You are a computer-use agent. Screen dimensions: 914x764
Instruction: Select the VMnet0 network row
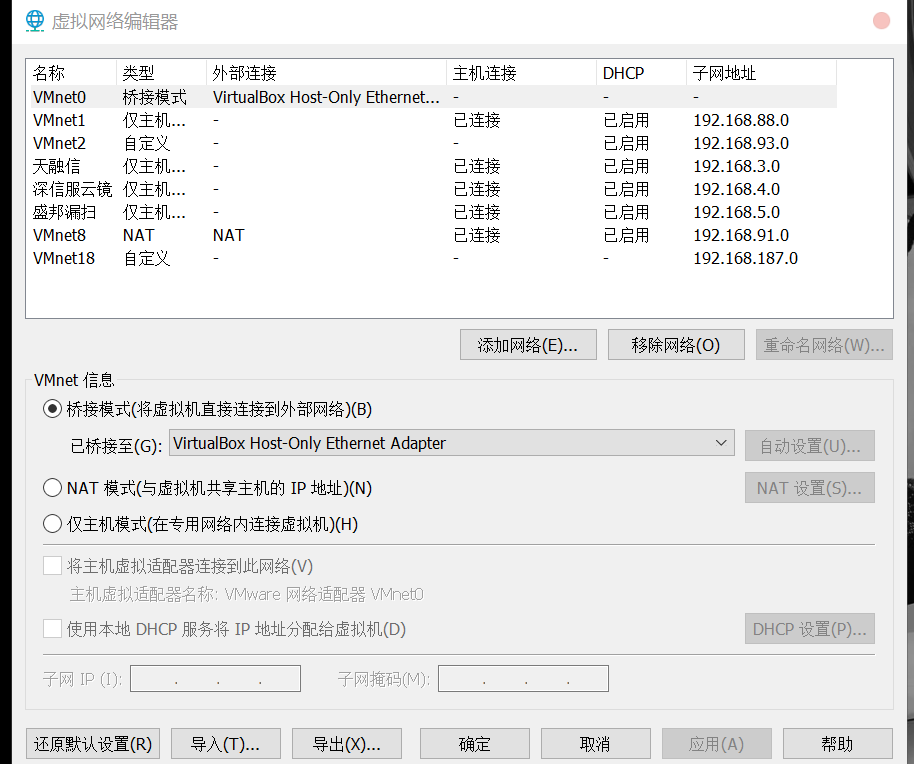point(434,97)
